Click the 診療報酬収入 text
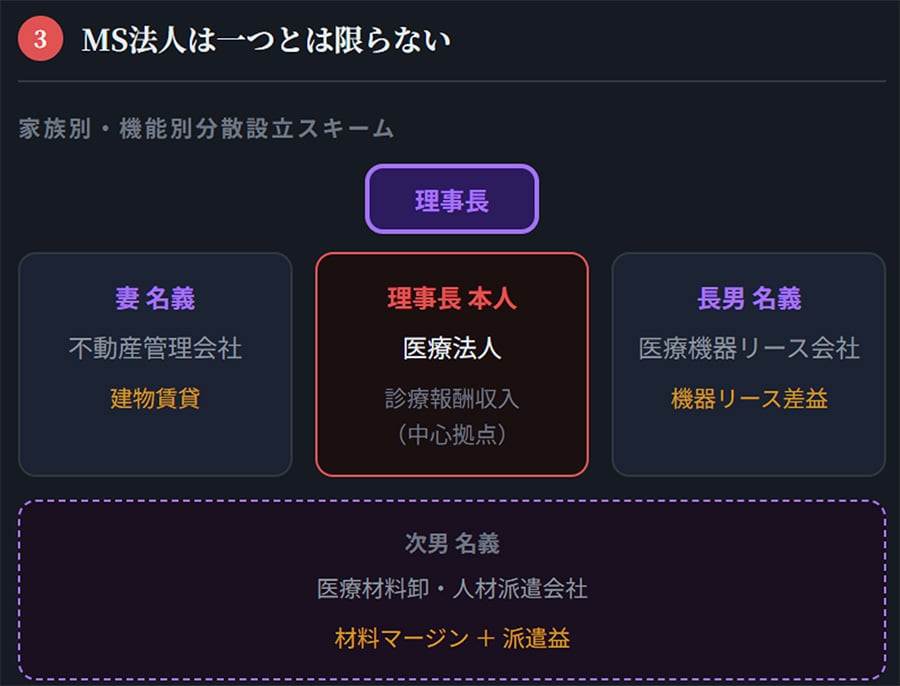900x686 pixels. click(452, 398)
